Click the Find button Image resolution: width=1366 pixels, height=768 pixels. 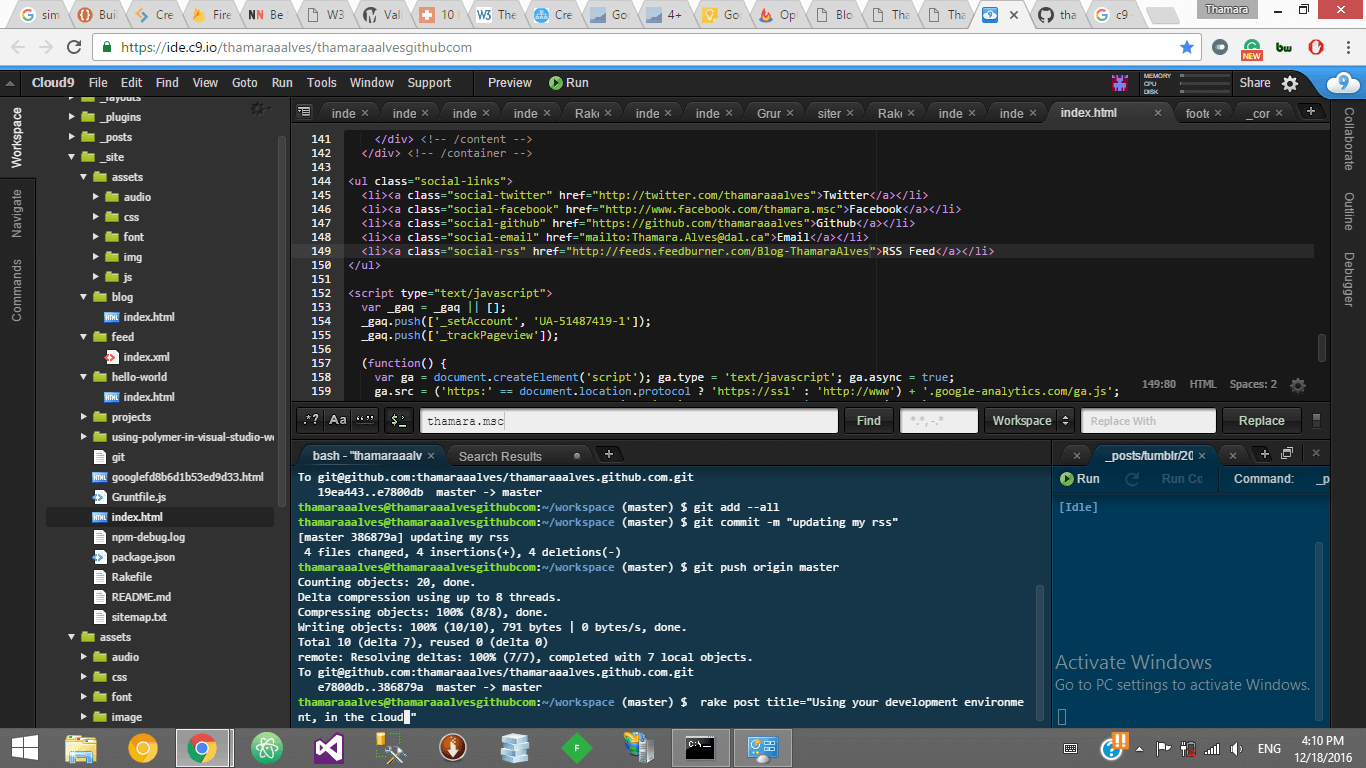868,421
